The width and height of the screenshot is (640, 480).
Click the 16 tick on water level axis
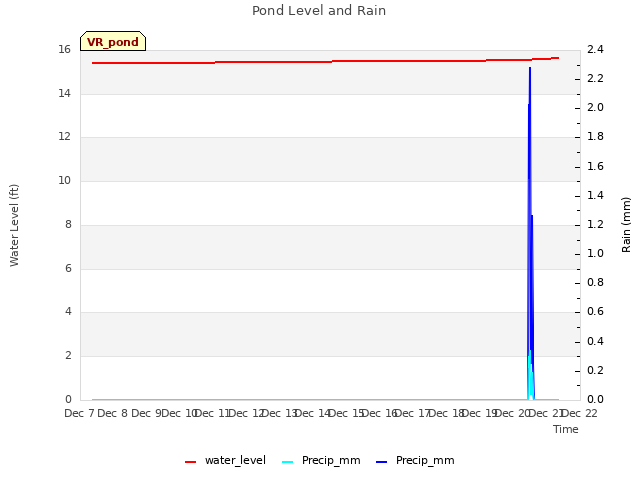coord(64,50)
